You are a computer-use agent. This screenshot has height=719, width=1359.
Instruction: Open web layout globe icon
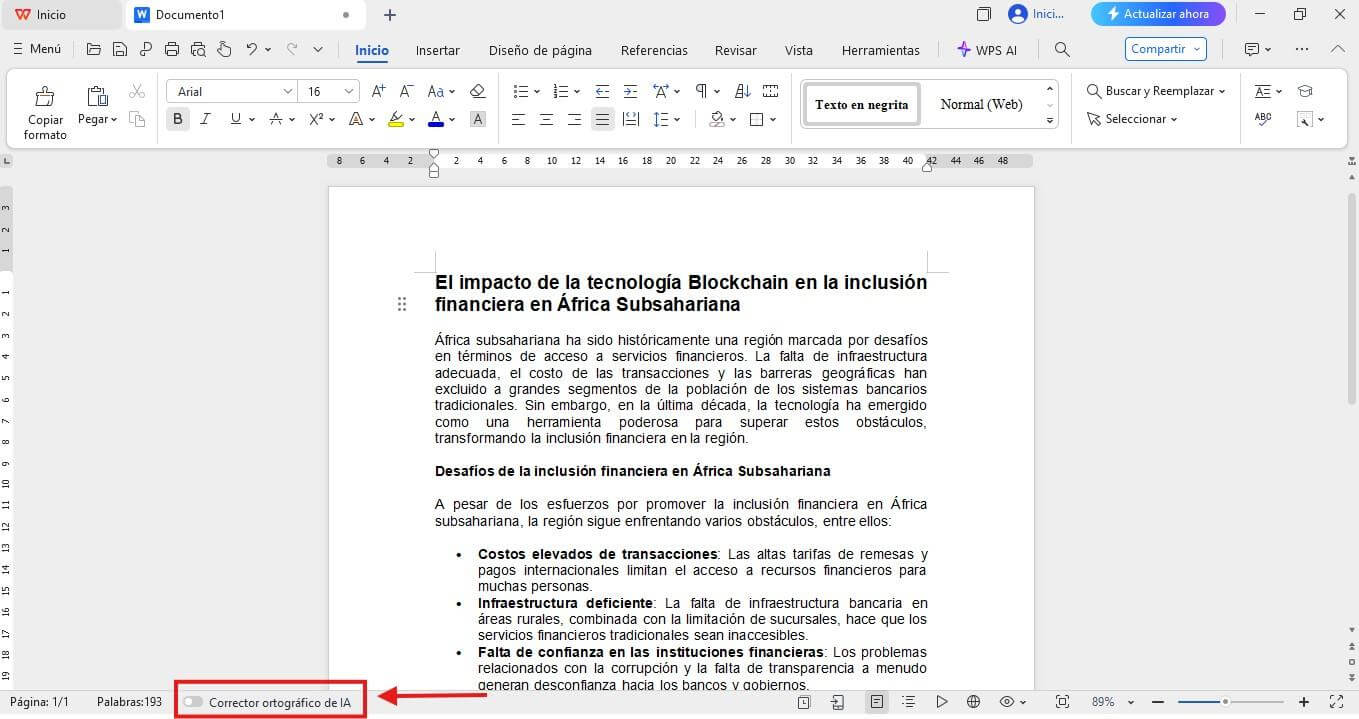[x=973, y=702]
